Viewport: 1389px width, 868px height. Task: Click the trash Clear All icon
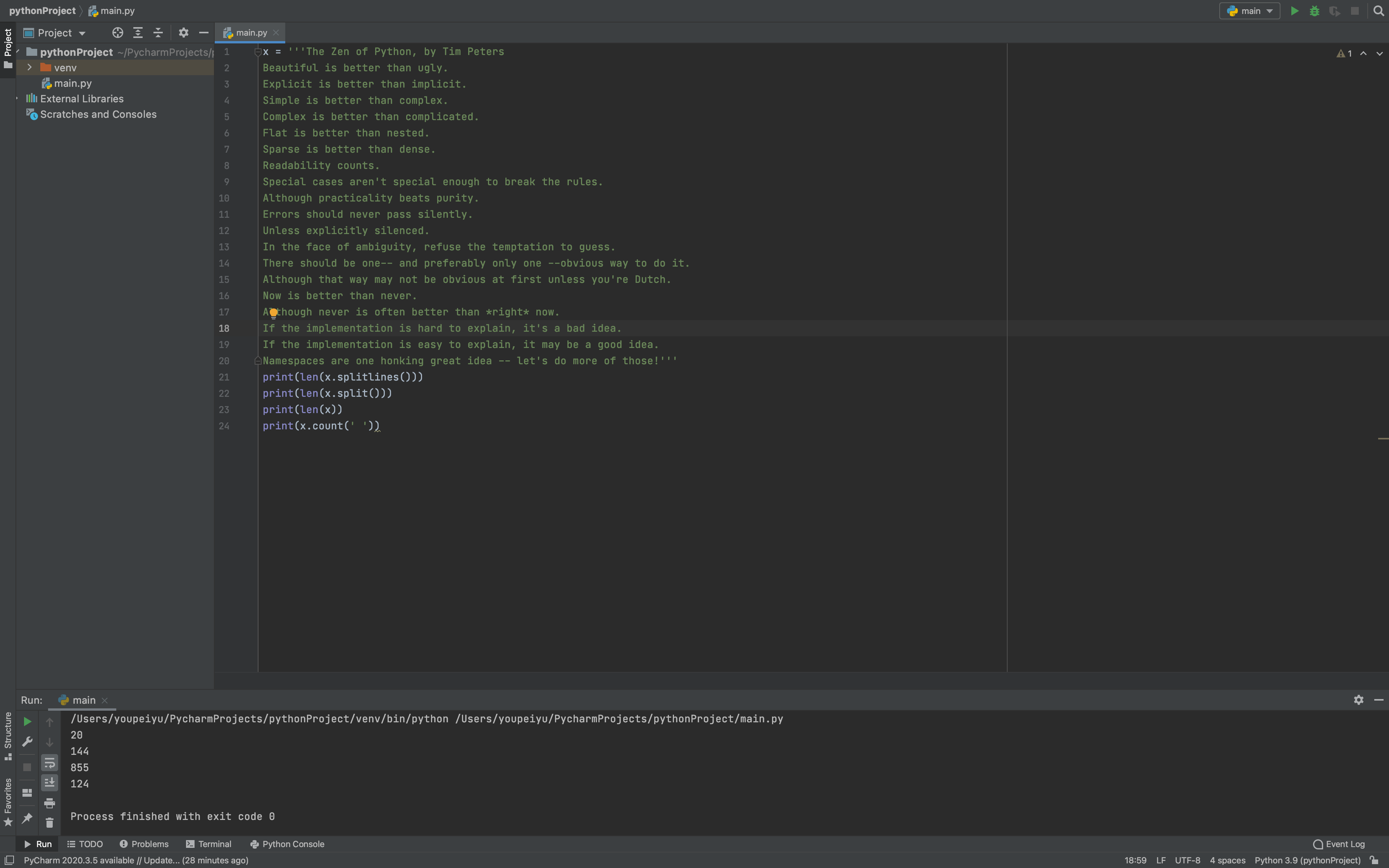[x=49, y=823]
